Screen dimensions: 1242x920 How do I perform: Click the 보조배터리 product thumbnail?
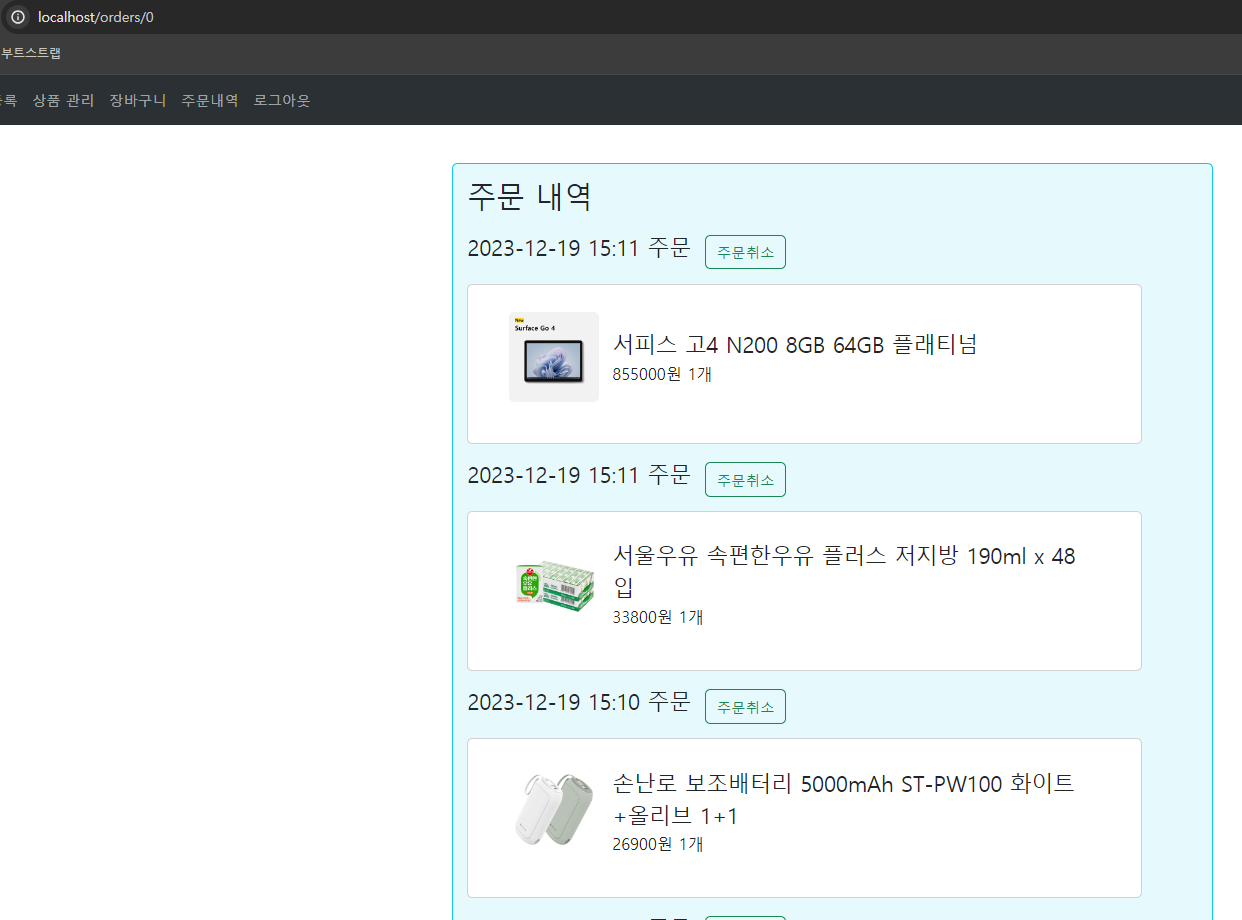pos(554,811)
